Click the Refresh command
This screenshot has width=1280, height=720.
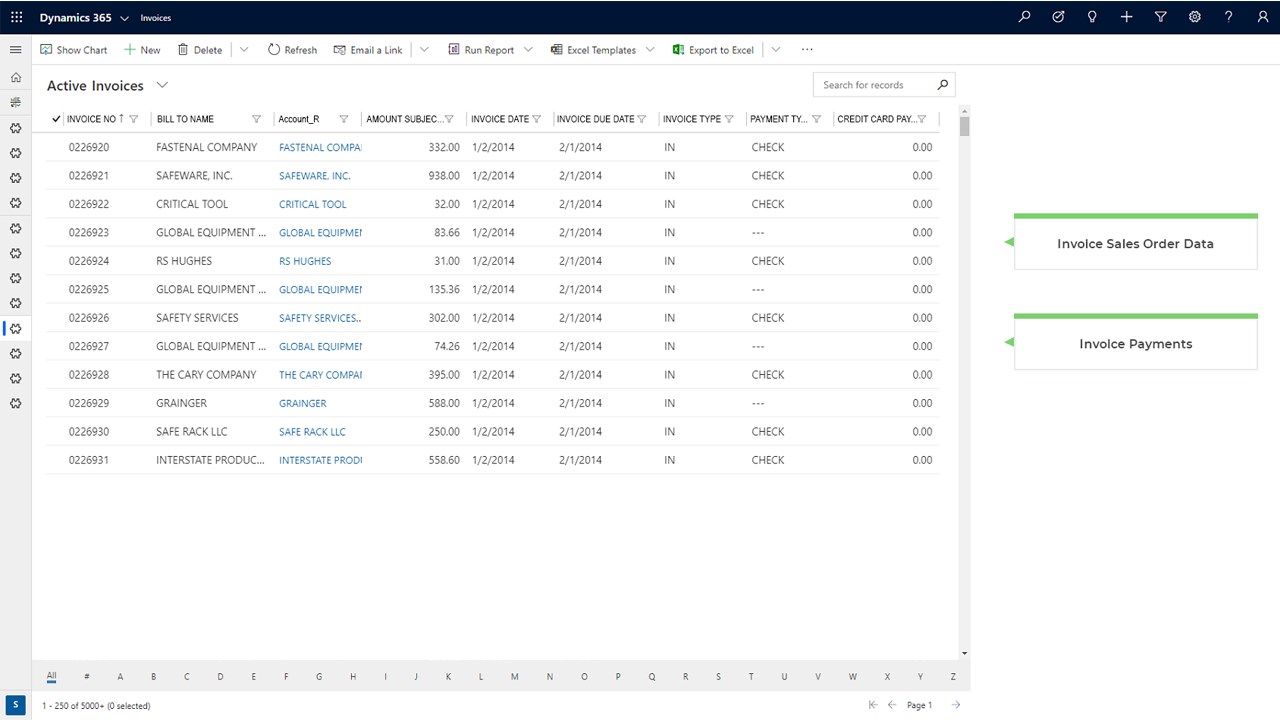click(292, 50)
